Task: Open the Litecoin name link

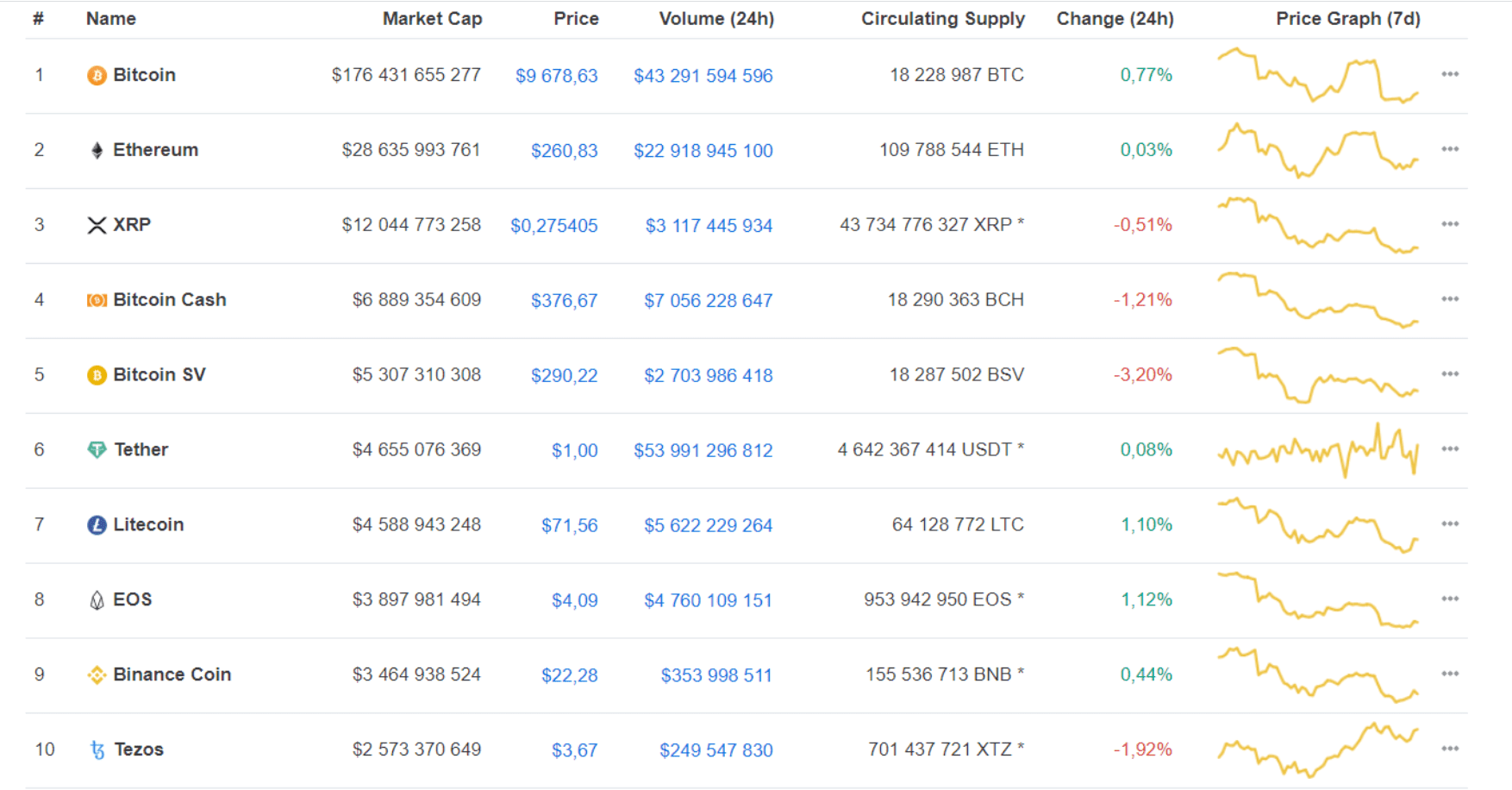Action: click(148, 525)
